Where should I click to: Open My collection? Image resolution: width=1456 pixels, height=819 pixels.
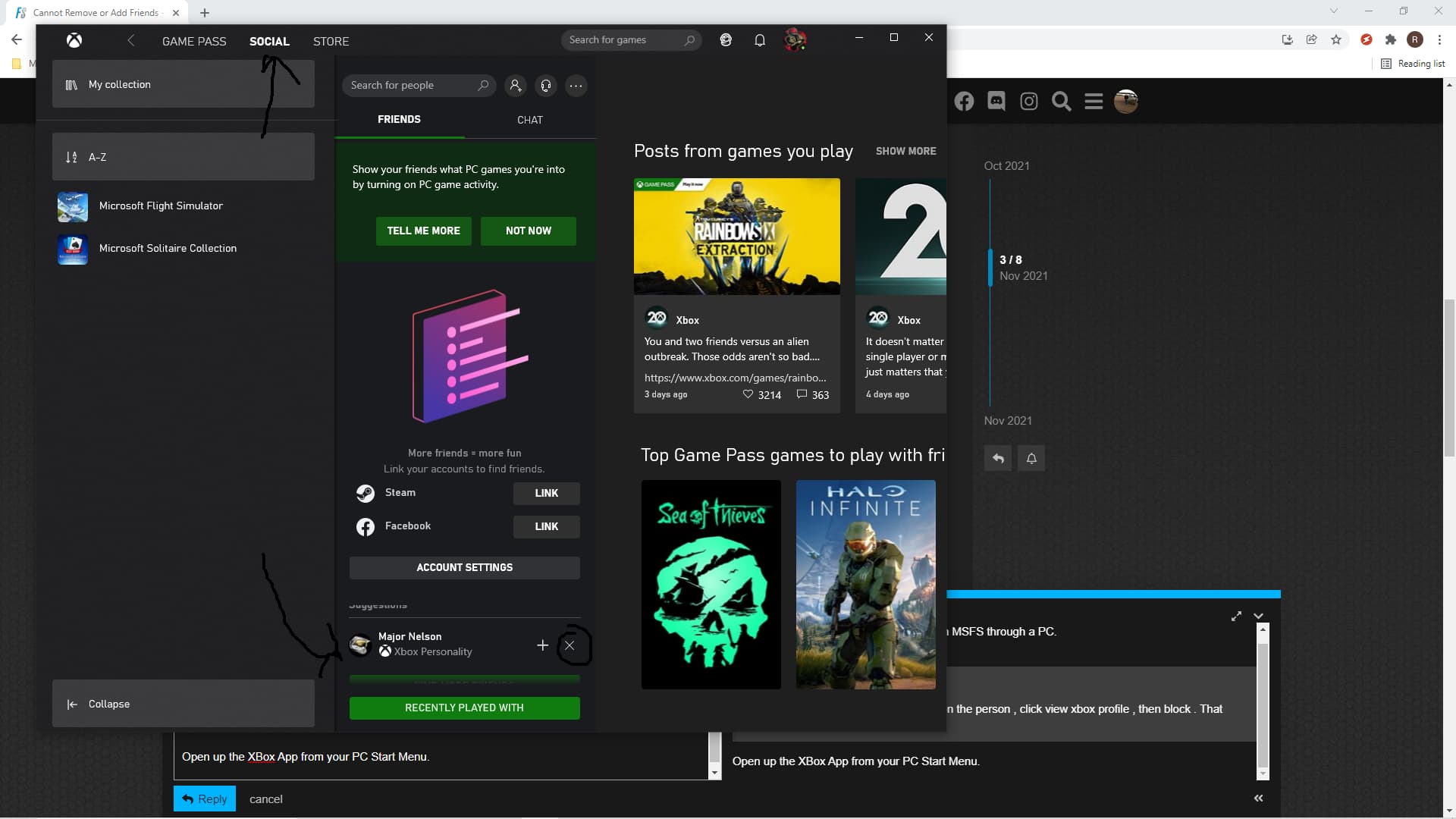pyautogui.click(x=184, y=84)
